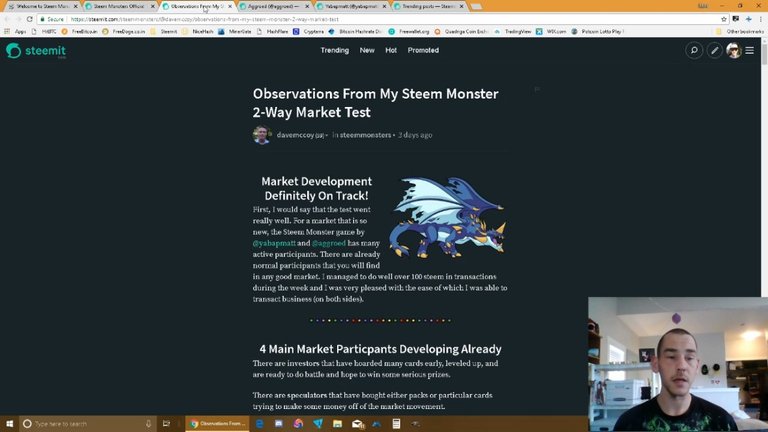
Task: Open the FreeBitcoin bookmark
Action: click(79, 31)
